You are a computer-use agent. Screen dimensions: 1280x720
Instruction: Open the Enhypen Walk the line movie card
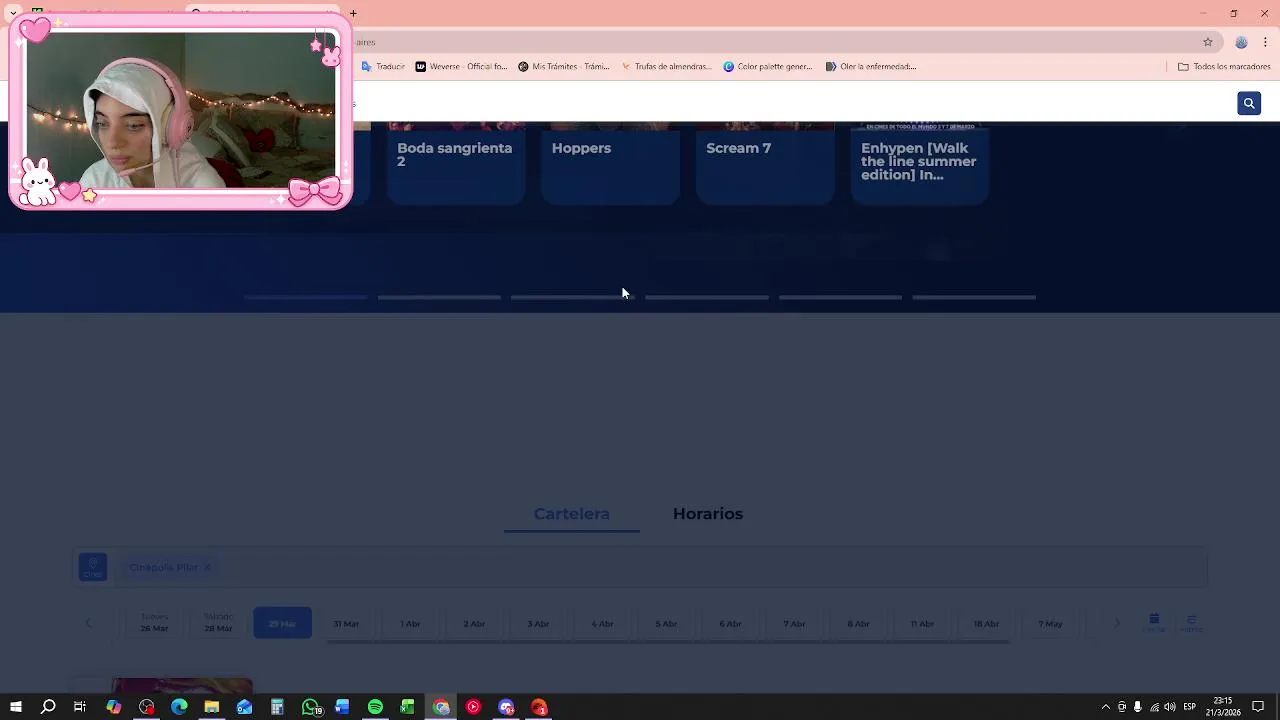click(x=919, y=162)
